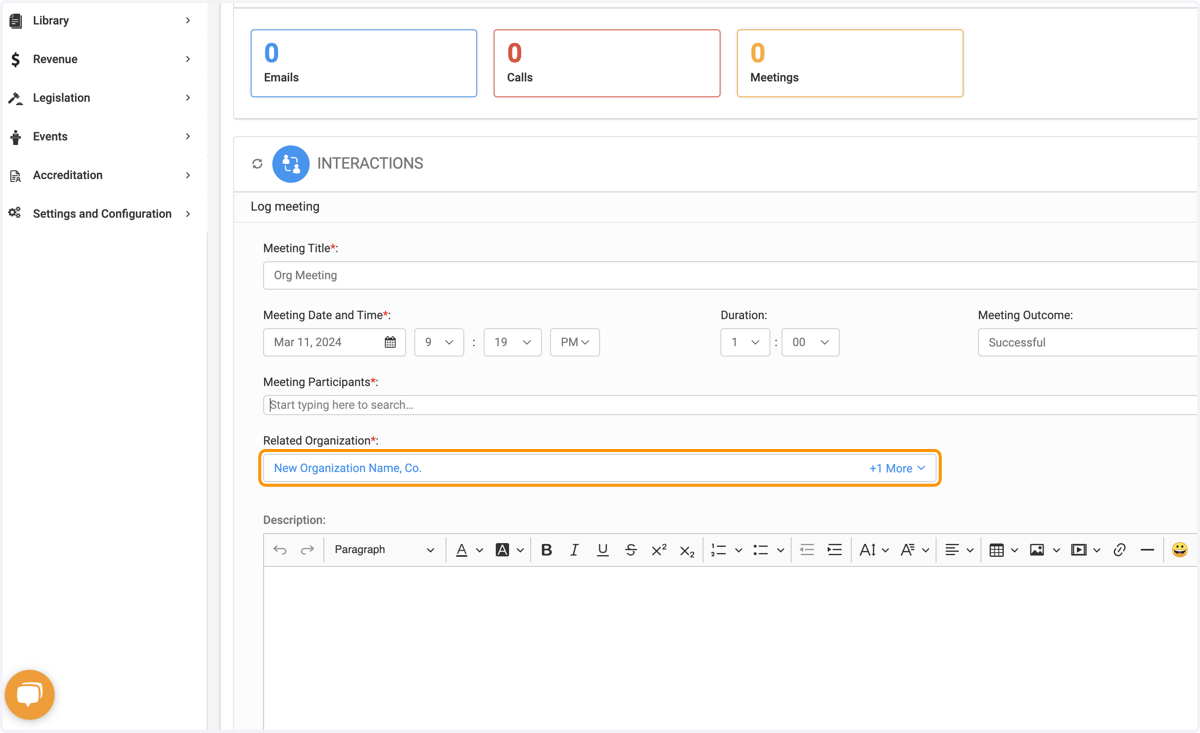Screen dimensions: 1200x733
Task: Toggle bold formatting
Action: point(546,550)
